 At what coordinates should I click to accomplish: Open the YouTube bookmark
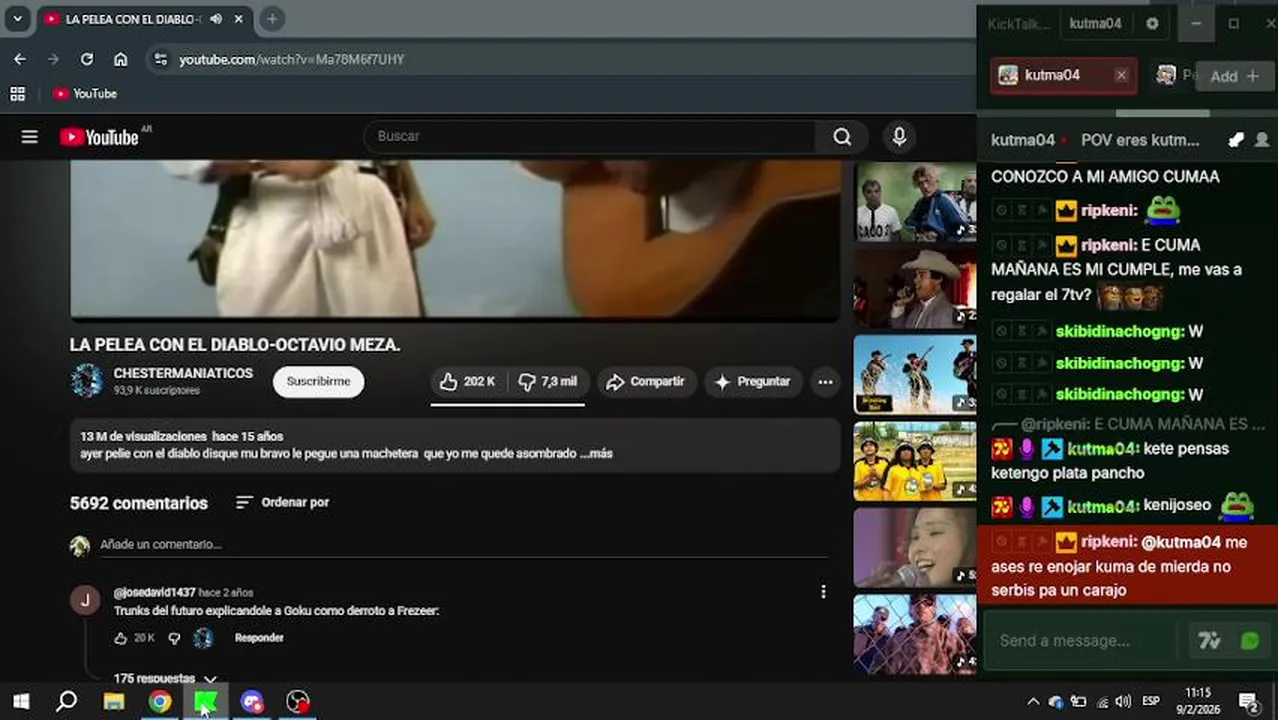[x=85, y=93]
